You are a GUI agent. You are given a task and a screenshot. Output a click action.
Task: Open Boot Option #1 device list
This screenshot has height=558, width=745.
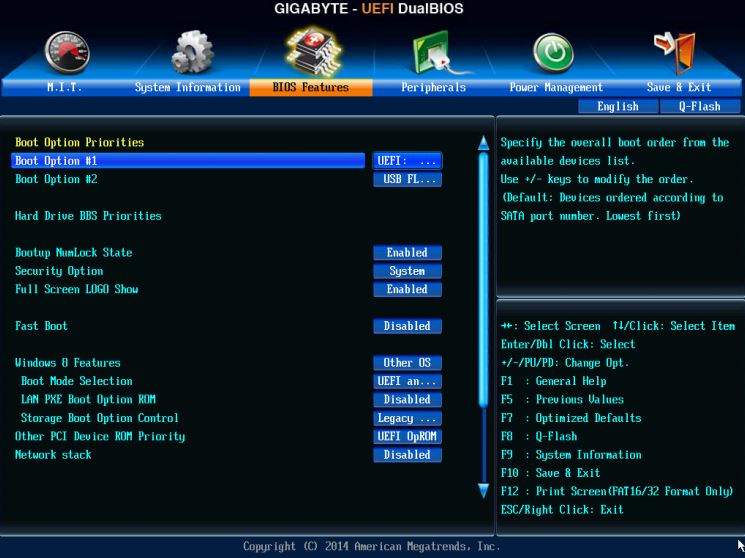coord(407,161)
